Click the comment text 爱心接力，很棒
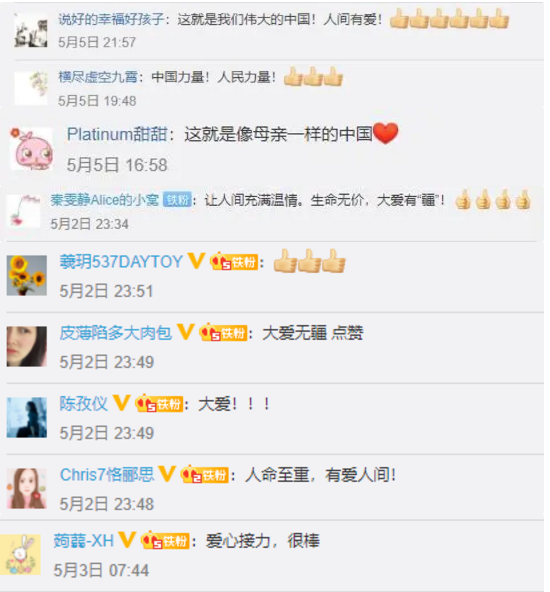 262,541
